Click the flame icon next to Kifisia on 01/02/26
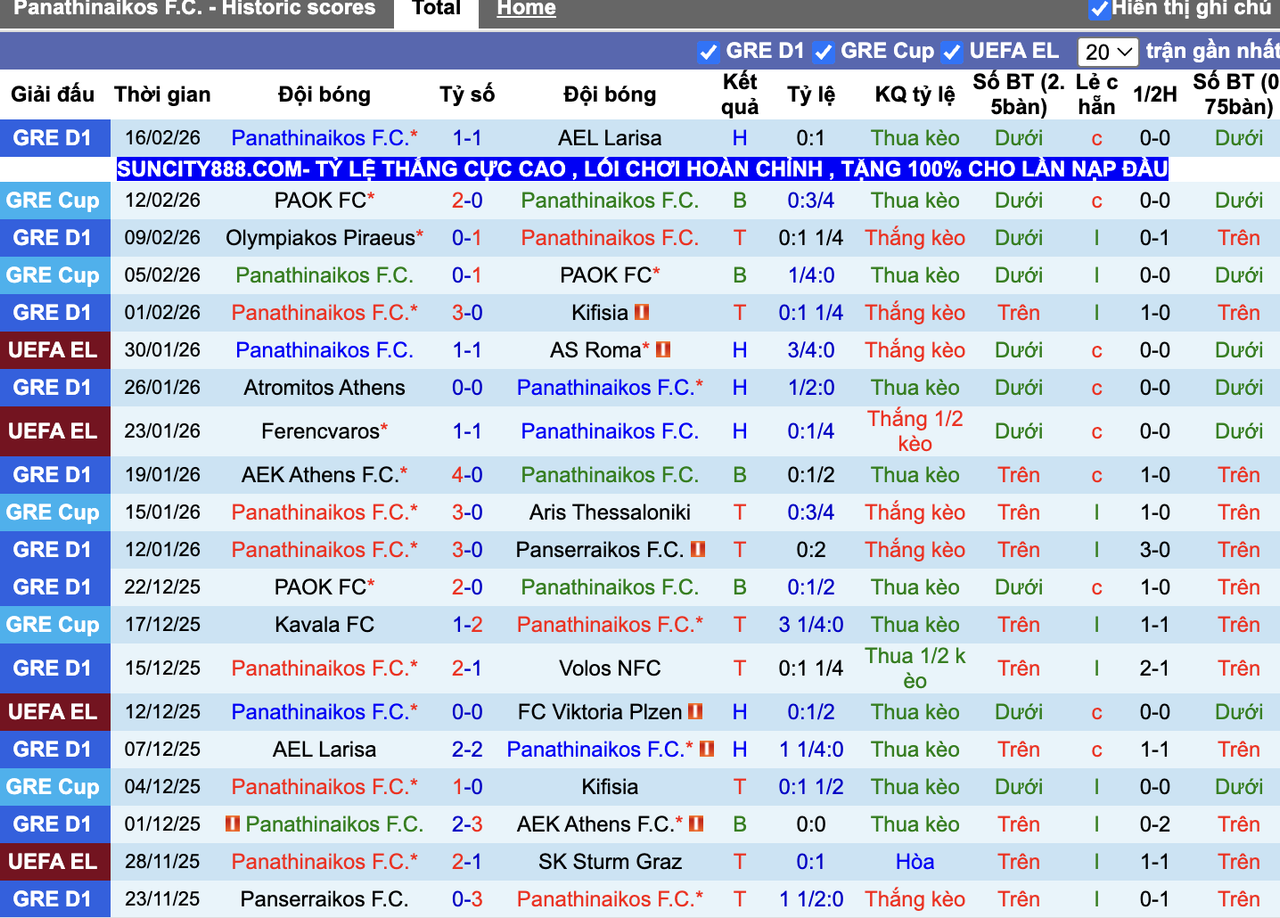1280x918 pixels. tap(644, 313)
